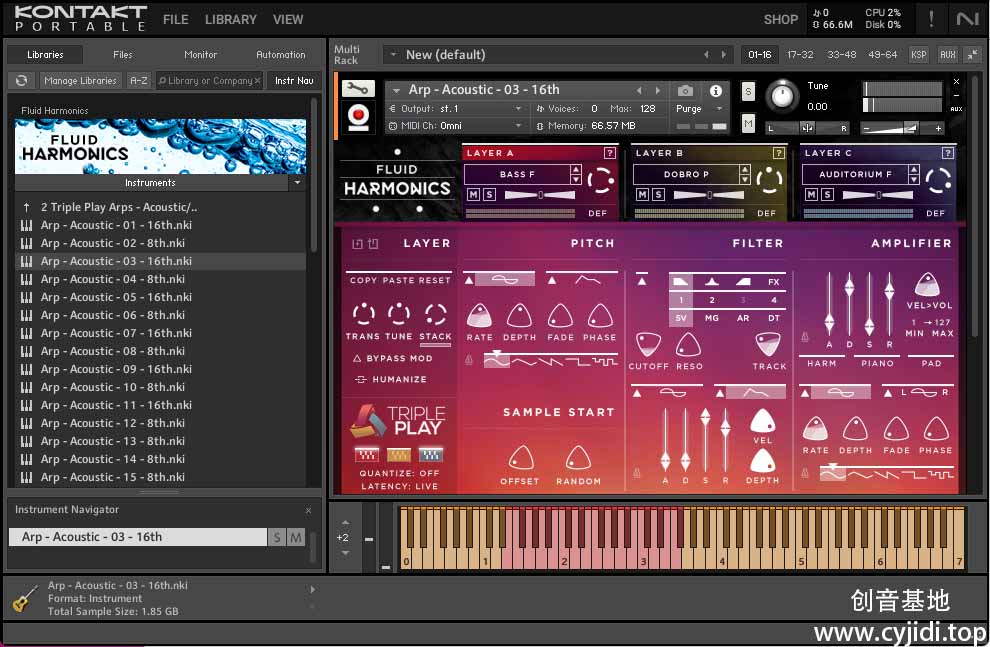The image size is (990, 647).
Task: Open Layer A help question mark
Action: pos(609,153)
